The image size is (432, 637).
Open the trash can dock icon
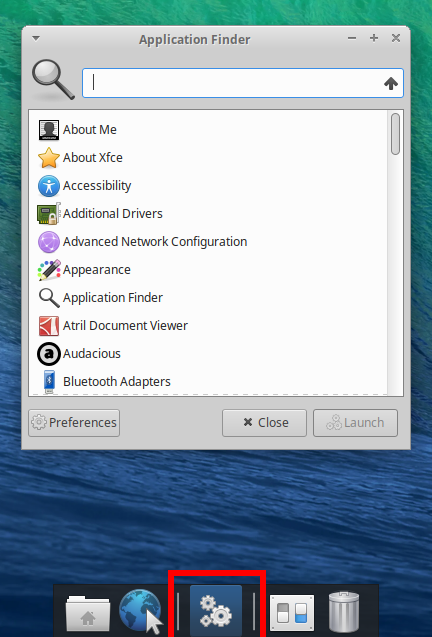[344, 612]
